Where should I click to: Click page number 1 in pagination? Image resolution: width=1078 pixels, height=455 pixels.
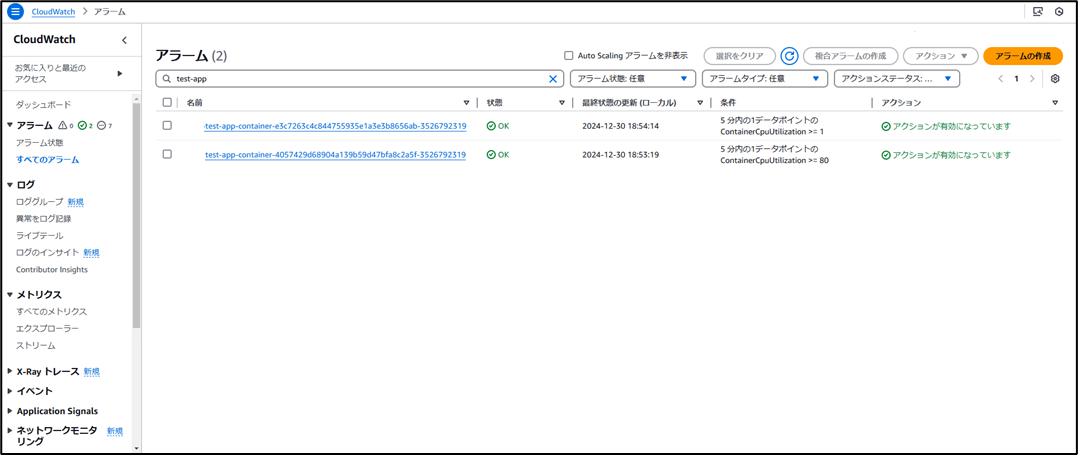pos(1016,78)
